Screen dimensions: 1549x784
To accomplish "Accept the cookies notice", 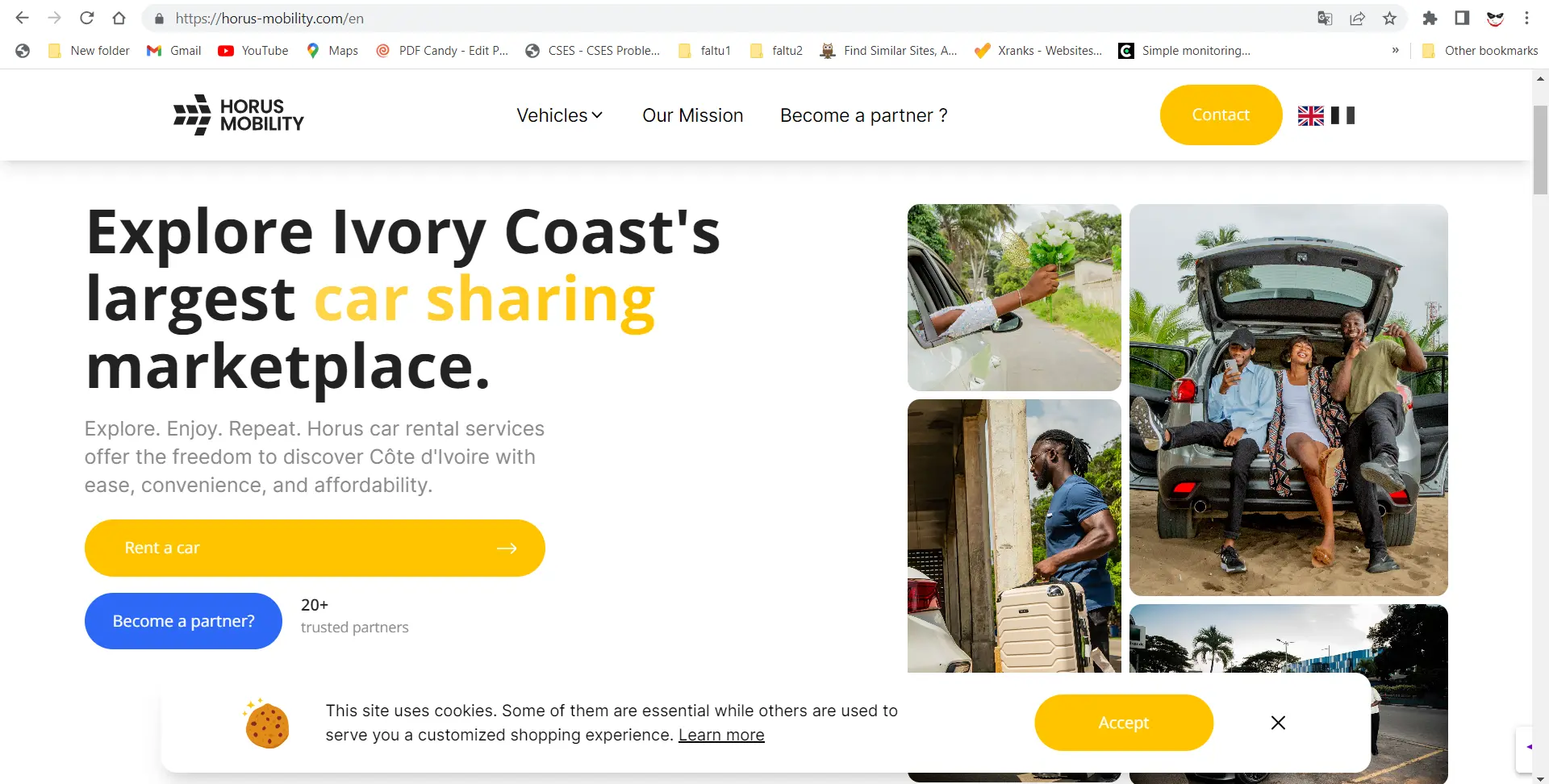I will (x=1123, y=723).
